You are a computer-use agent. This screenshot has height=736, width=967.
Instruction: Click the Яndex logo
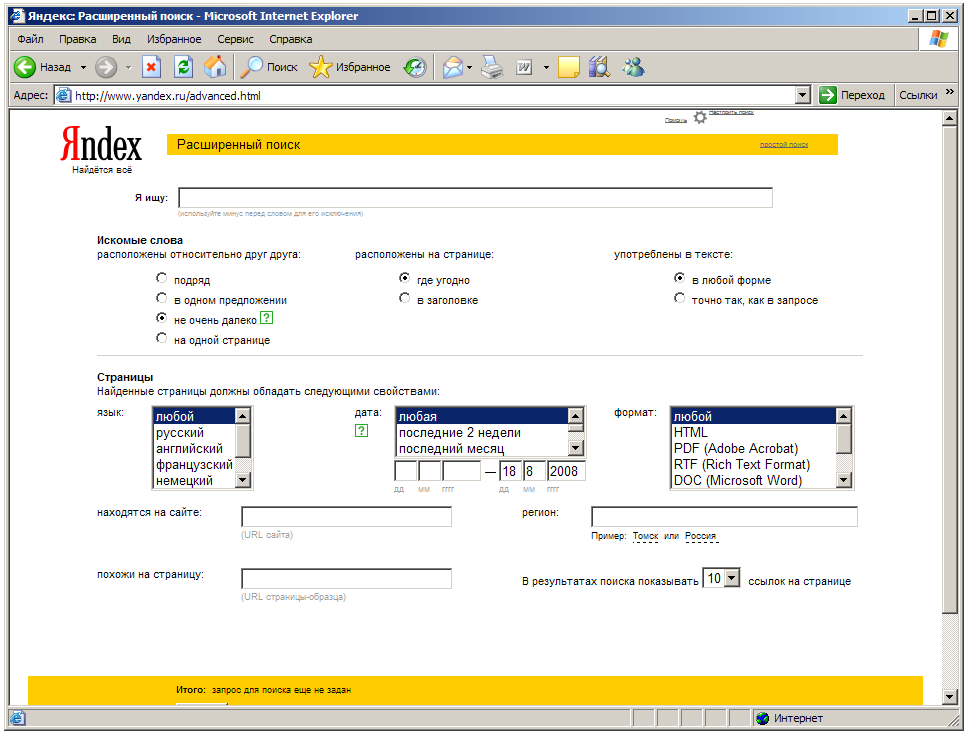coord(101,144)
